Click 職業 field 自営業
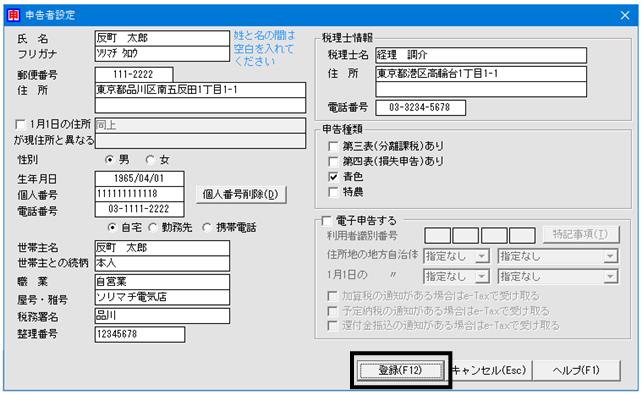The width and height of the screenshot is (642, 395). coord(162,282)
